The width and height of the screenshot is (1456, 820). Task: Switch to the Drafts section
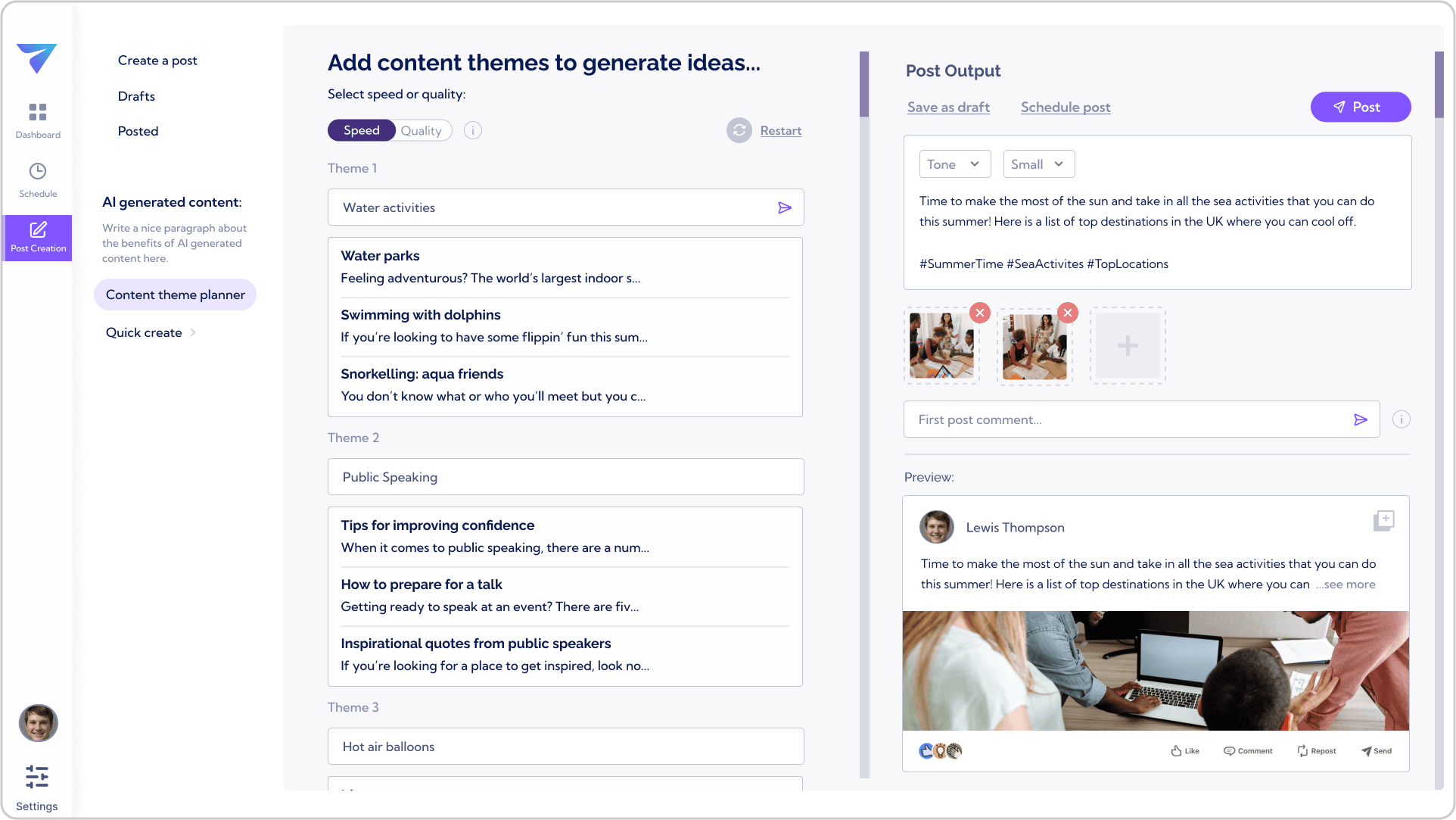tap(136, 95)
